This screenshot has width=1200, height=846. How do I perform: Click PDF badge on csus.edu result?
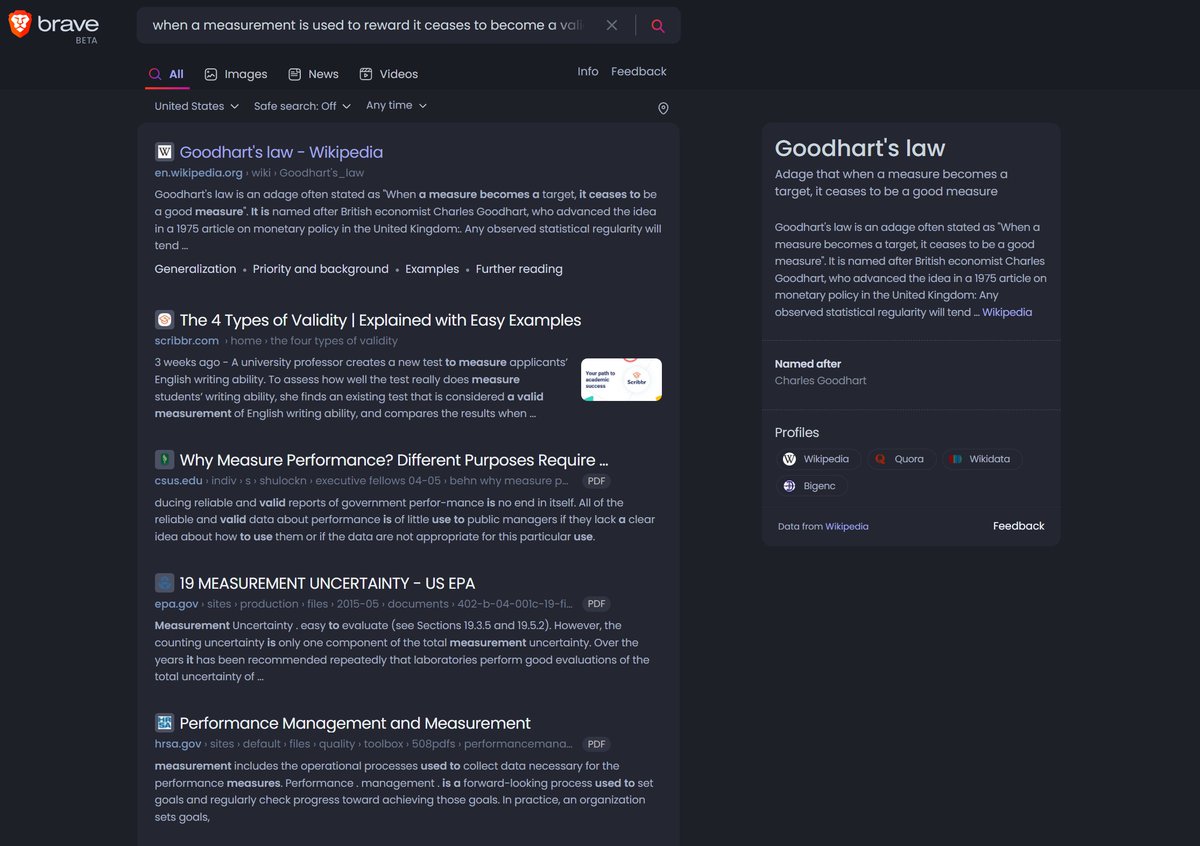coord(597,481)
